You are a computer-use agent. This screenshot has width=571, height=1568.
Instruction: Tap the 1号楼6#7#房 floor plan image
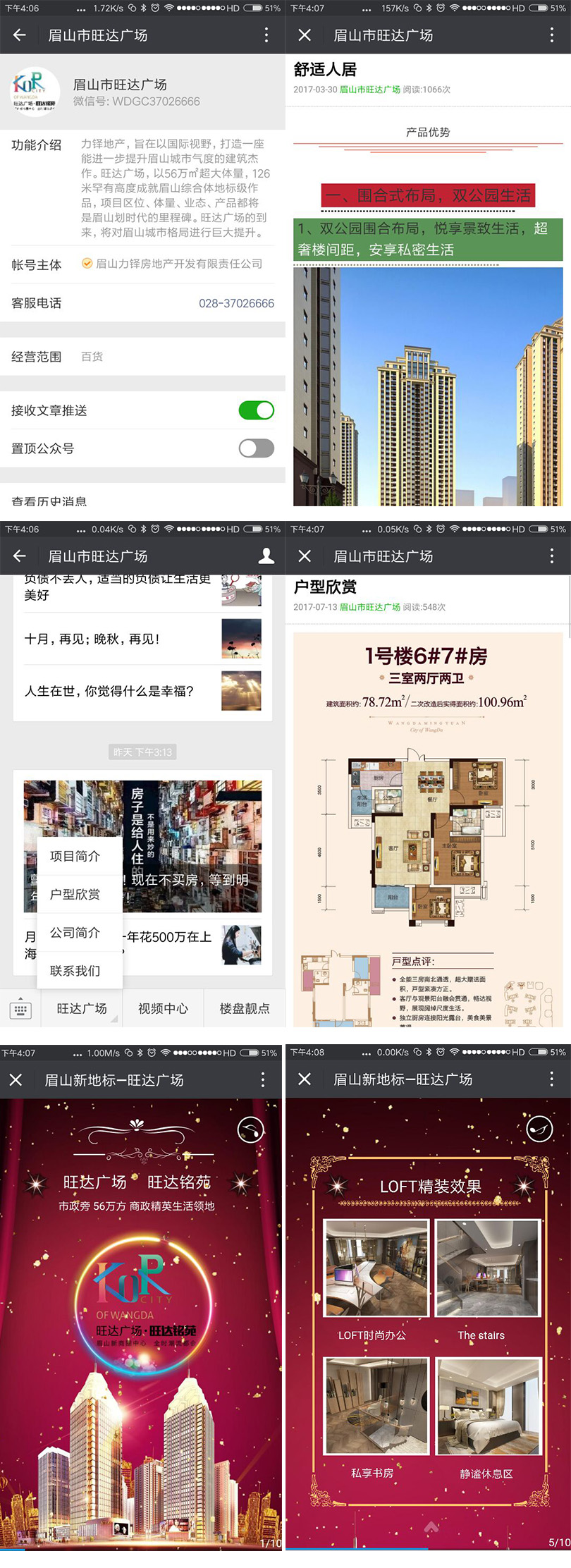point(428,830)
